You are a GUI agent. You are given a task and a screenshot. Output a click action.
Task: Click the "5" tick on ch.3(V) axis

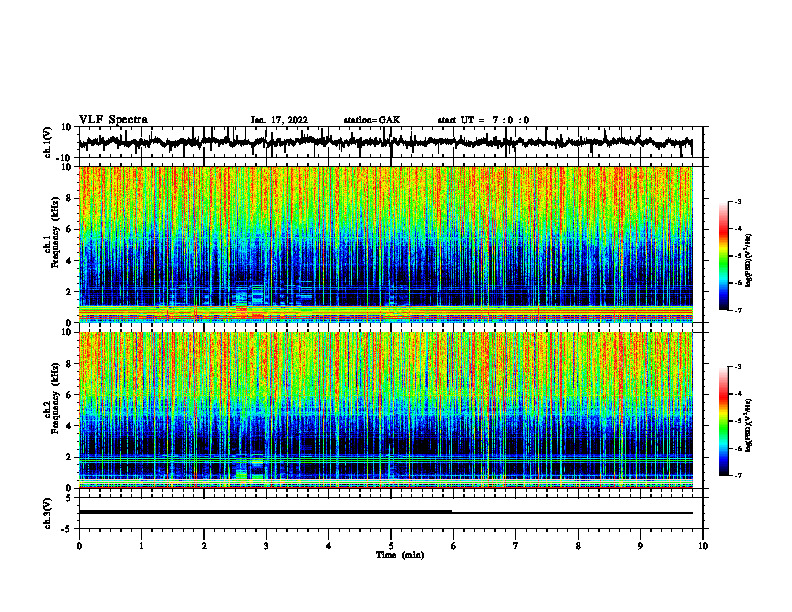tap(70, 498)
